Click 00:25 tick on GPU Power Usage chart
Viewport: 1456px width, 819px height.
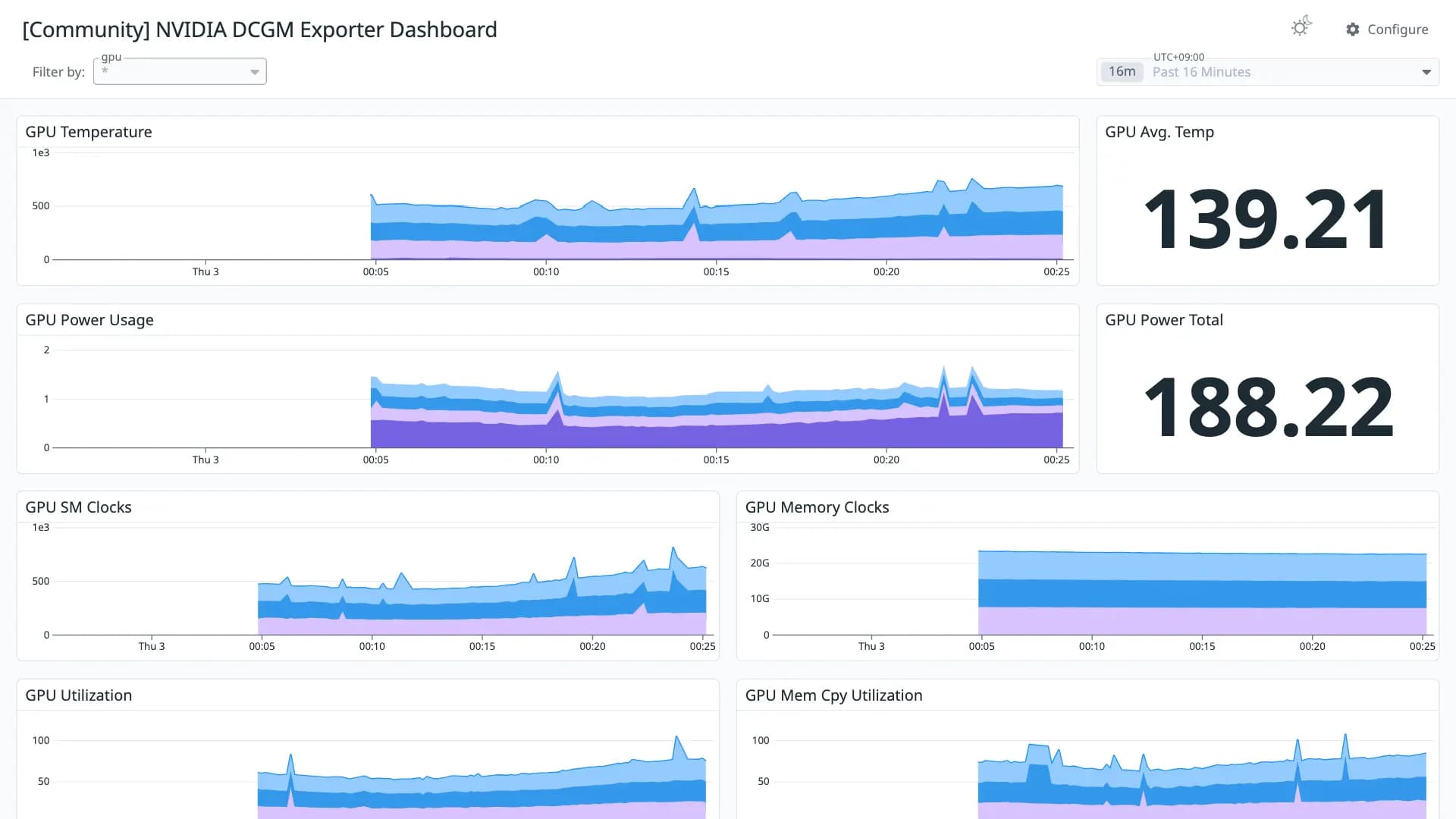click(1056, 460)
